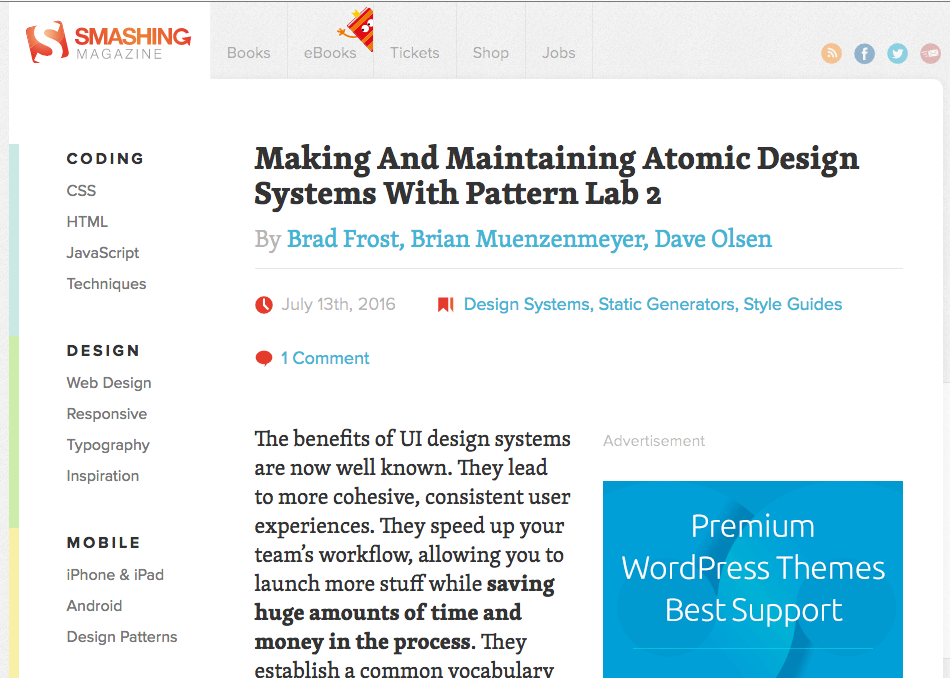
Task: Click the red clock date icon
Action: click(x=264, y=304)
